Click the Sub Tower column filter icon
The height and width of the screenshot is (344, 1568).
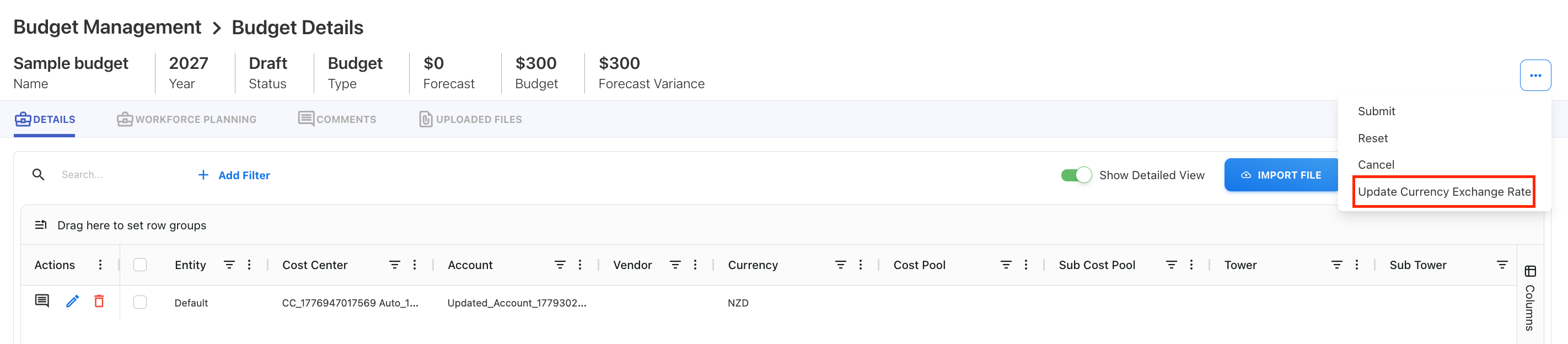(1502, 265)
